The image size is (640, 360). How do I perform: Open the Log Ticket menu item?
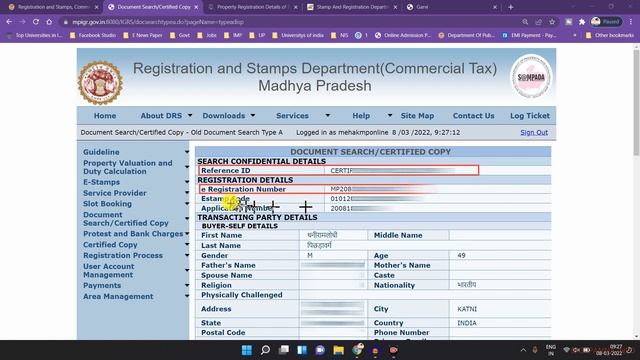coord(530,116)
